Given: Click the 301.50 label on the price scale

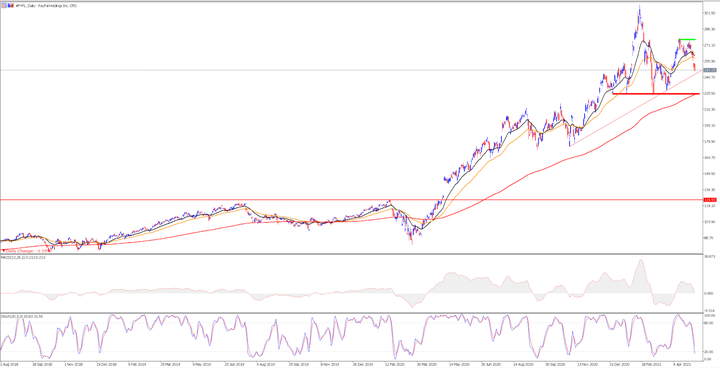Looking at the screenshot, I should point(709,13).
